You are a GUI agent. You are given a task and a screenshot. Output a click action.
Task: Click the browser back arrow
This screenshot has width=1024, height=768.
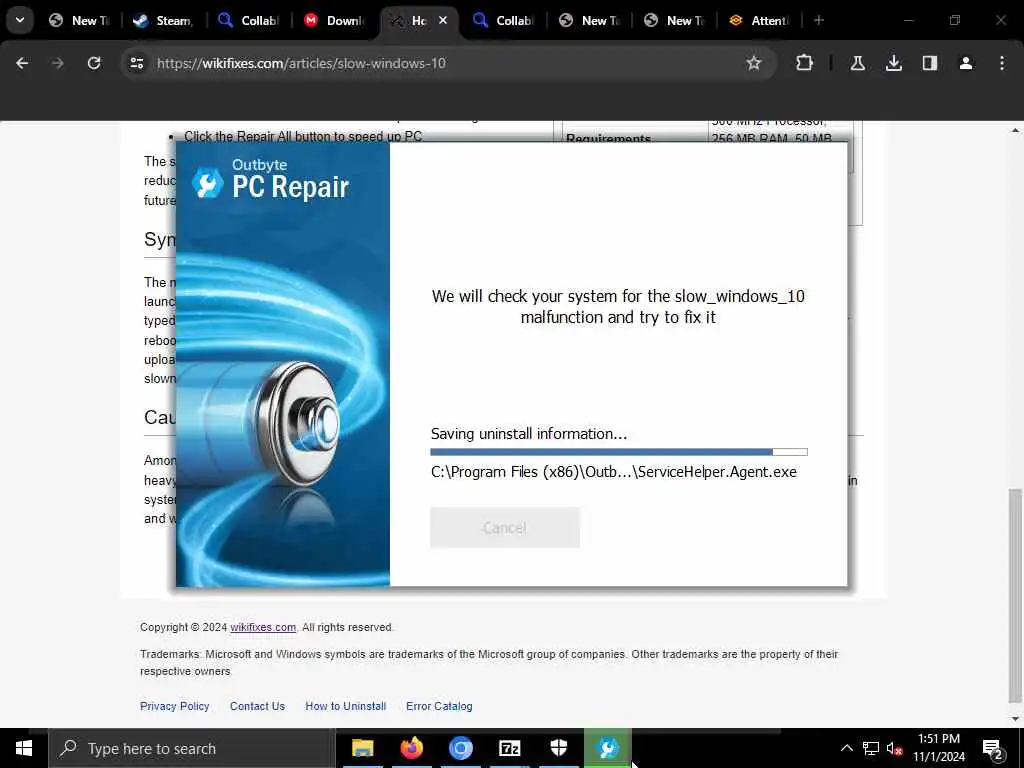[22, 63]
